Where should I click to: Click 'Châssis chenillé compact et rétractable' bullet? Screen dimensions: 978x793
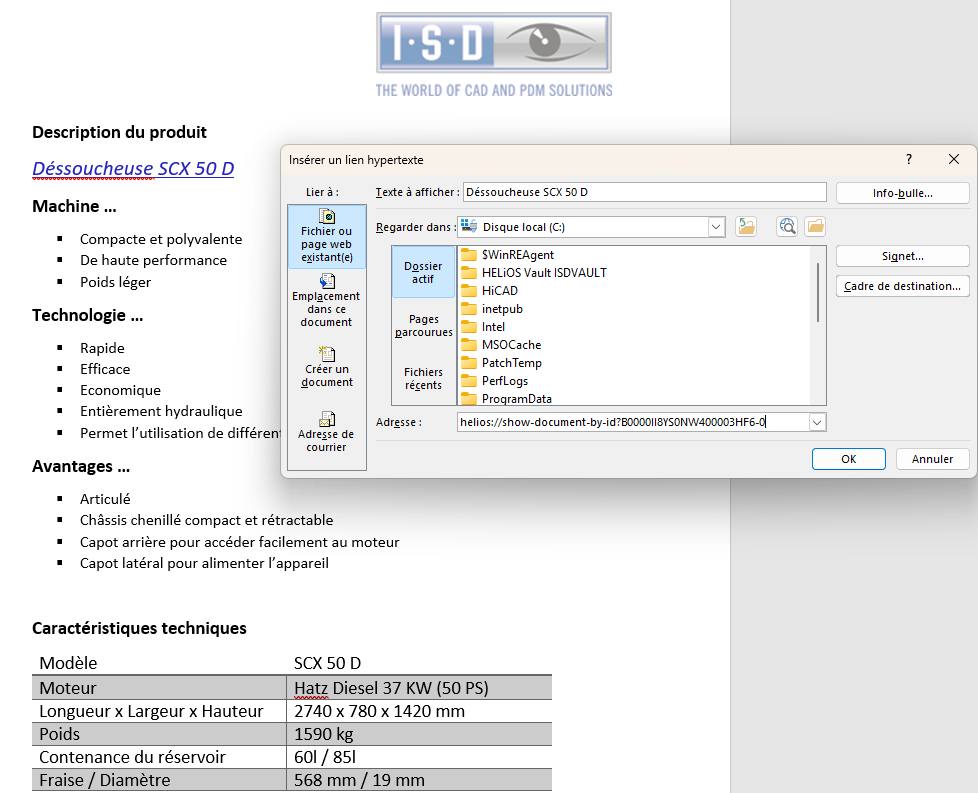[206, 520]
